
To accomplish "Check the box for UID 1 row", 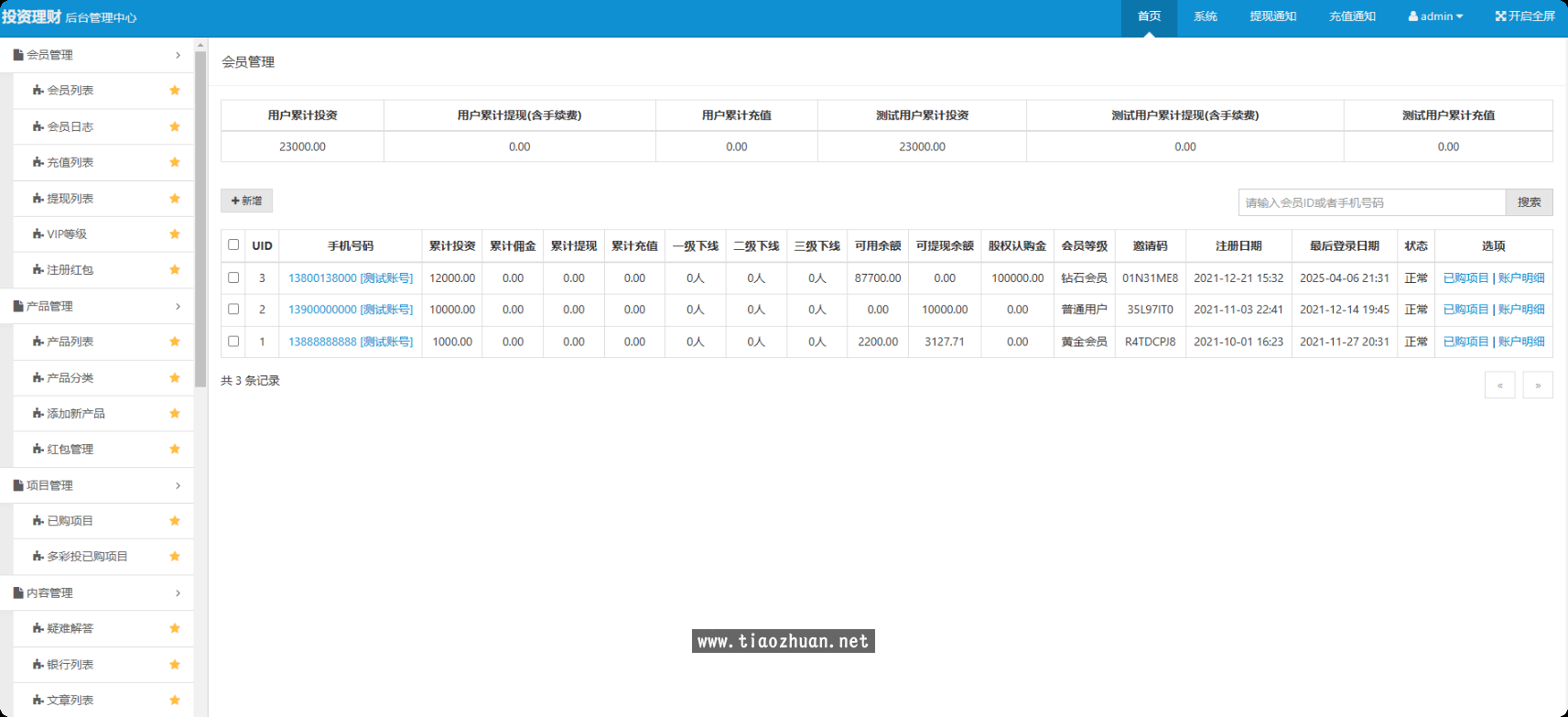I will click(233, 342).
